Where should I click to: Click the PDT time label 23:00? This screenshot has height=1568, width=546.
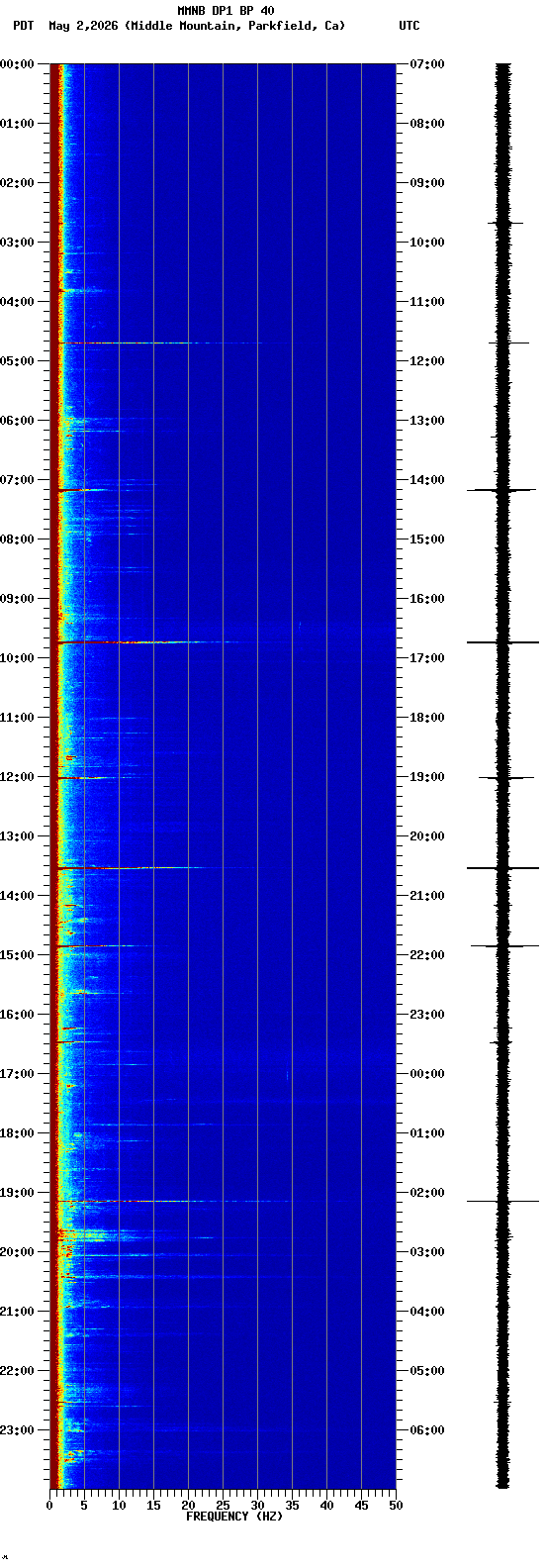(x=17, y=1430)
